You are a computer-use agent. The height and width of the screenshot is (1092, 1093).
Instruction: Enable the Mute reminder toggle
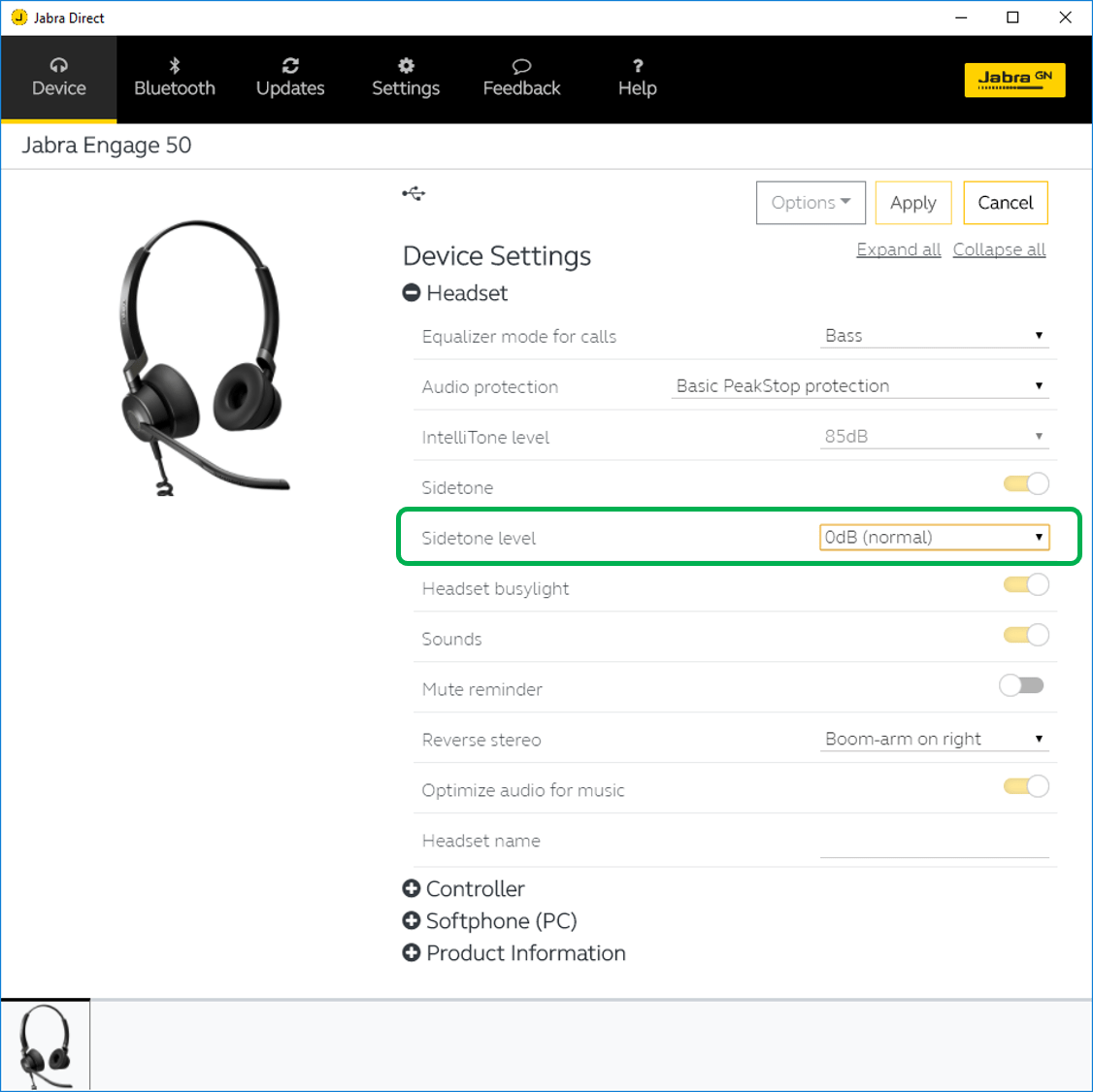coord(1021,686)
